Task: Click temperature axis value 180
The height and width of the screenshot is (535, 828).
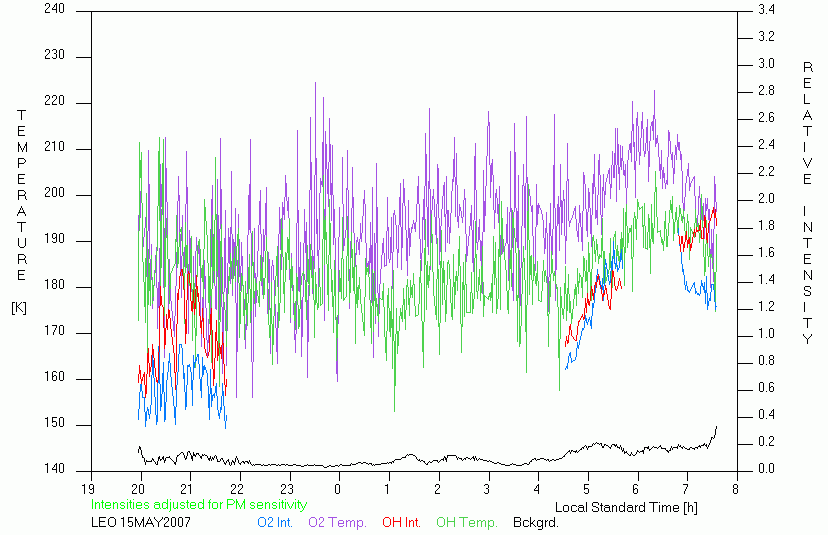Action: (54, 285)
